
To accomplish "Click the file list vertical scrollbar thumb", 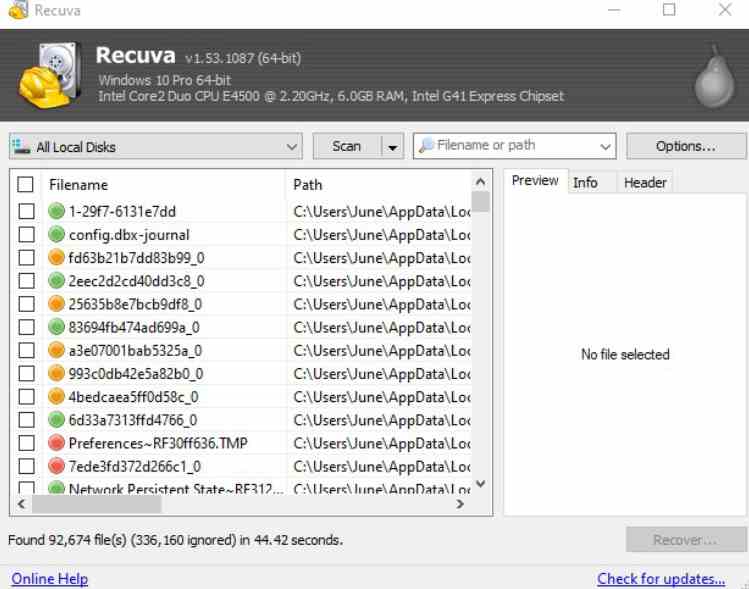I will click(481, 202).
